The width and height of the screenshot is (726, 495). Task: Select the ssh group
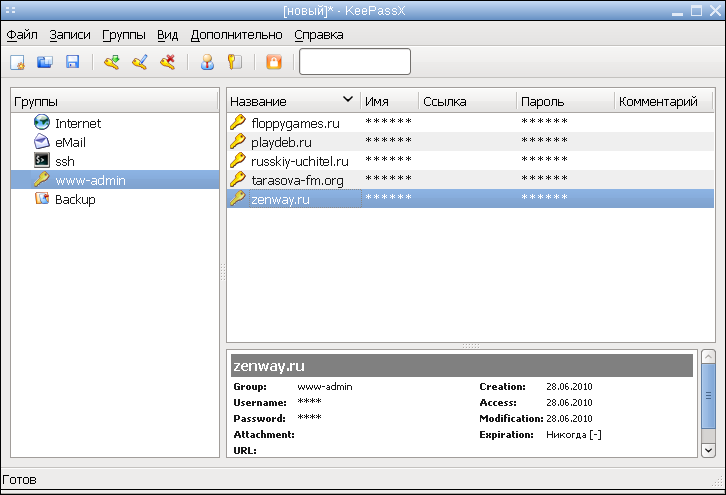64,161
